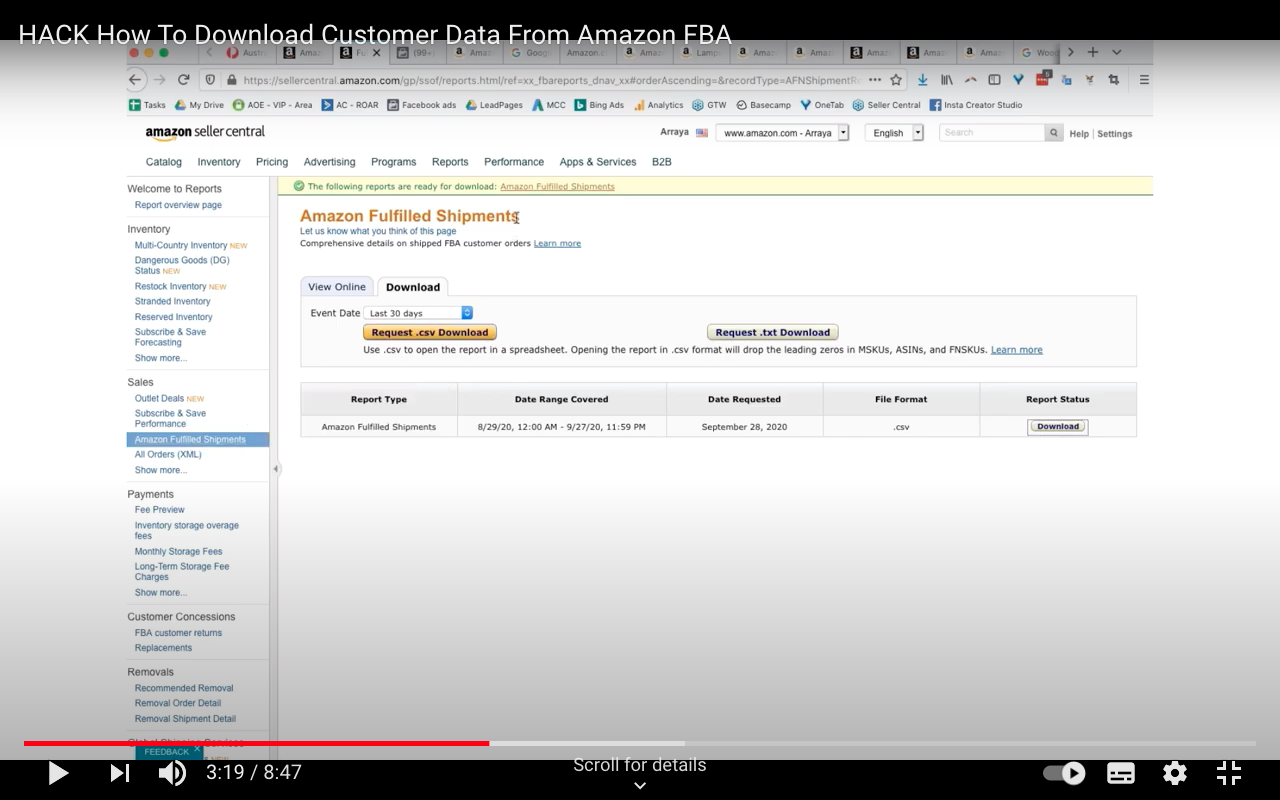
Task: List all tabs with the chevron
Action: tap(1117, 52)
